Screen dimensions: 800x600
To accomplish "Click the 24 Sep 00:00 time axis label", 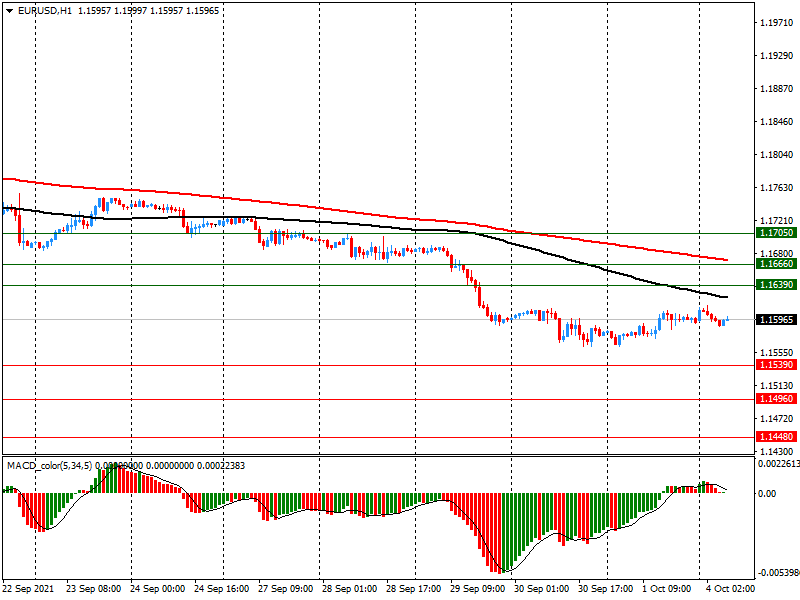I will coord(158,589).
